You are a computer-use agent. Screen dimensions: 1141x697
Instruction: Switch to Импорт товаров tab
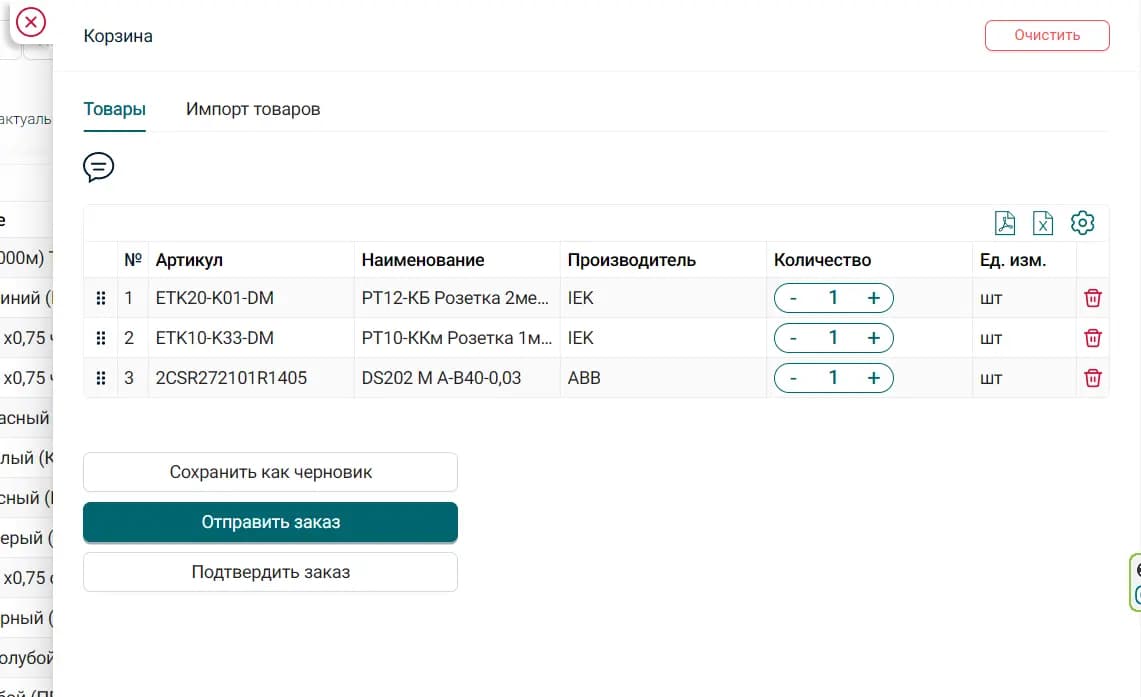pyautogui.click(x=253, y=109)
